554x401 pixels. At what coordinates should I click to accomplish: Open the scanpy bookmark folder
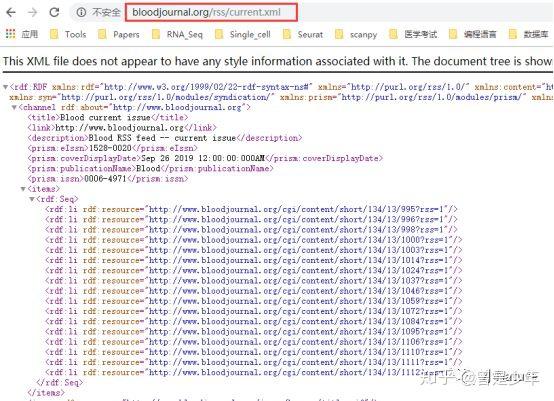coord(356,34)
